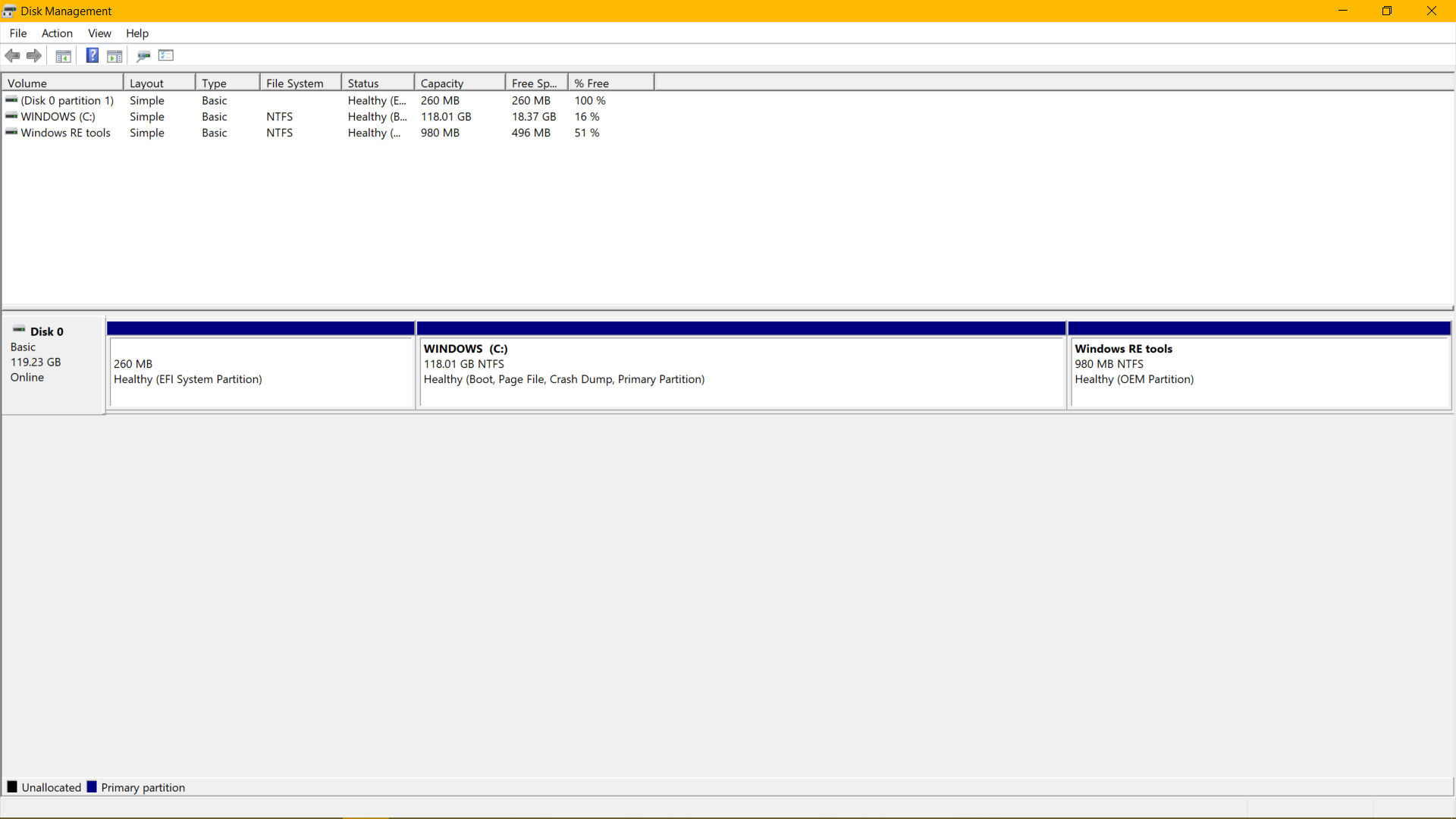Click the Free Space column header
Viewport: 1456px width, 819px height.
535,82
